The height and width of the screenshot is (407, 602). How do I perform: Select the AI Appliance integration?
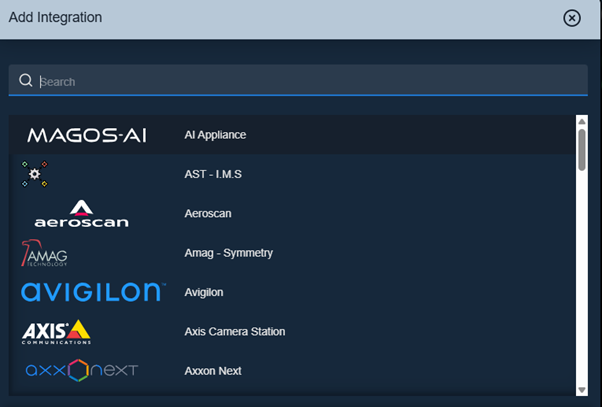292,135
